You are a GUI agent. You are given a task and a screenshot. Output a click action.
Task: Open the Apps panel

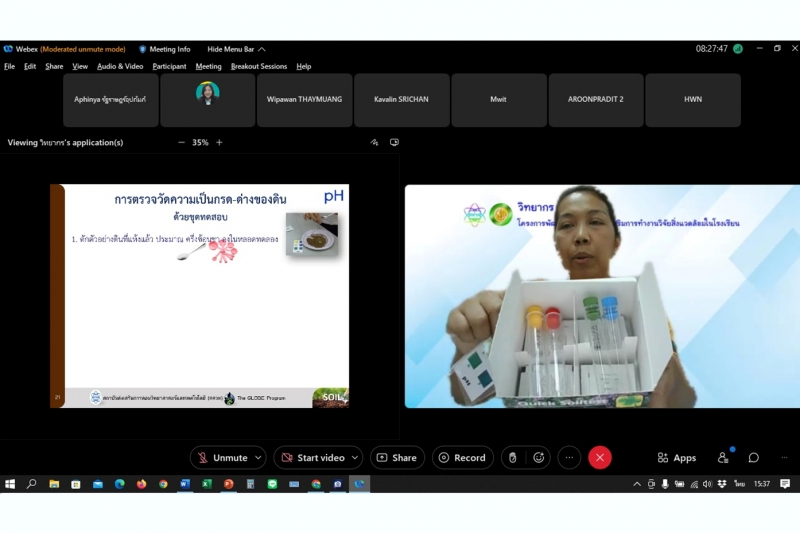click(677, 458)
